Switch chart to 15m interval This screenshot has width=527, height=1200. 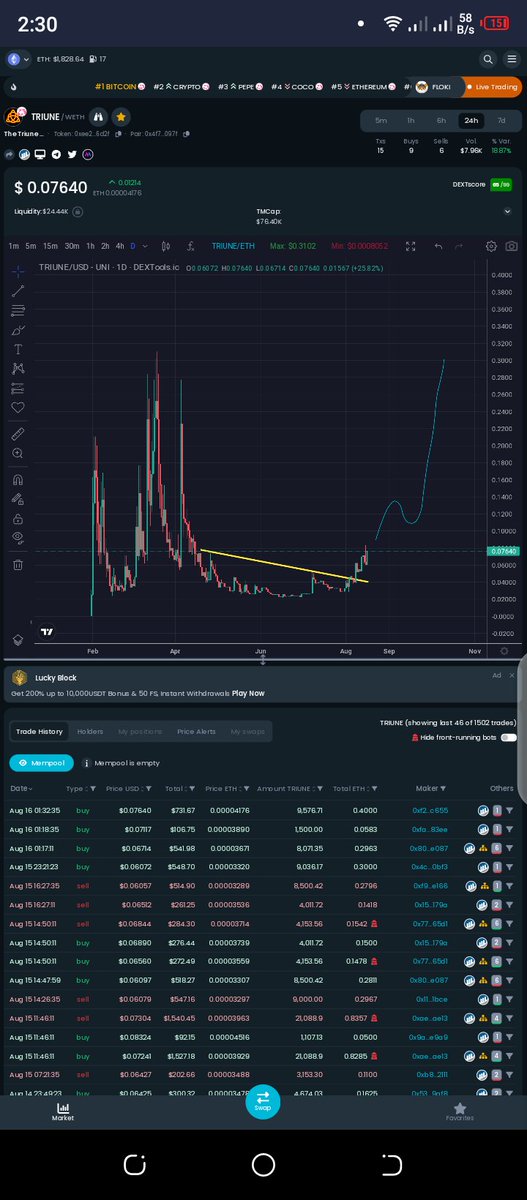click(50, 246)
